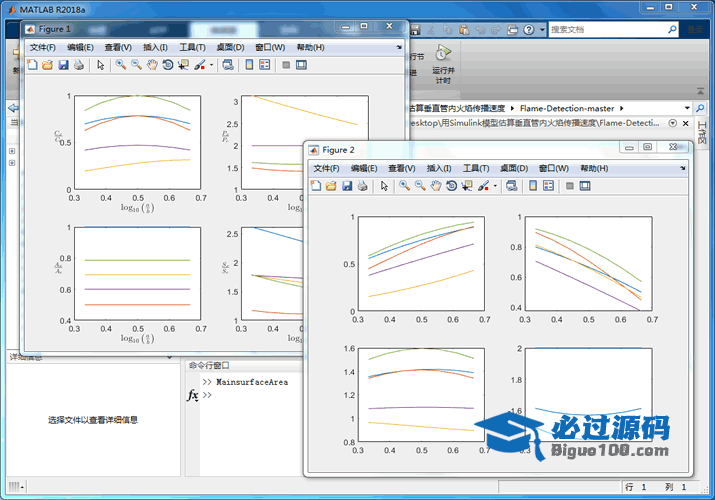This screenshot has height=500, width=715.
Task: Select Brush data tool in Figure 1 toolbar
Action: (x=200, y=65)
